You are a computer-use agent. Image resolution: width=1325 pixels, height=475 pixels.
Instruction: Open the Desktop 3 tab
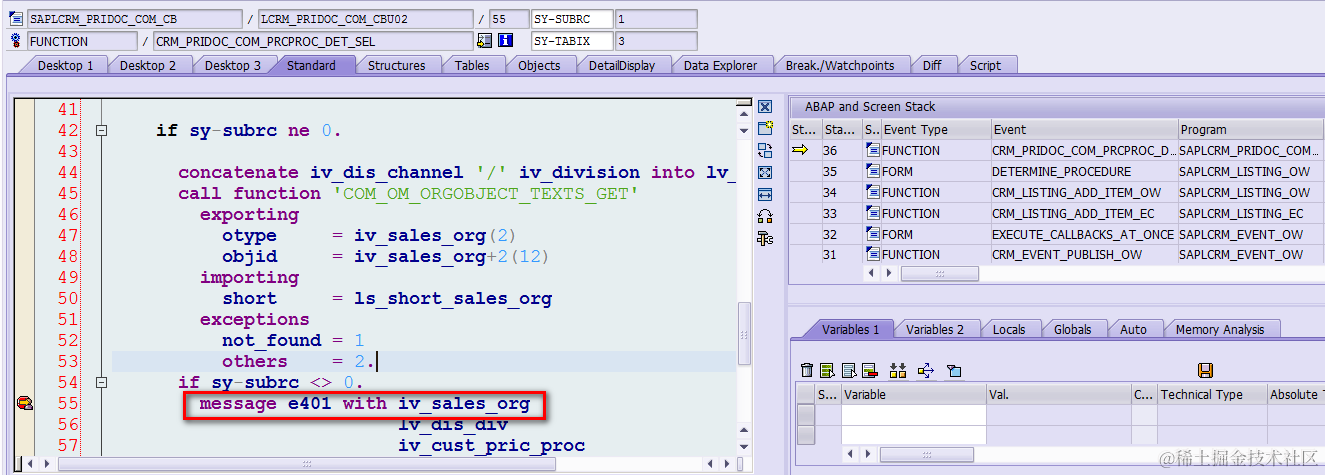point(233,65)
